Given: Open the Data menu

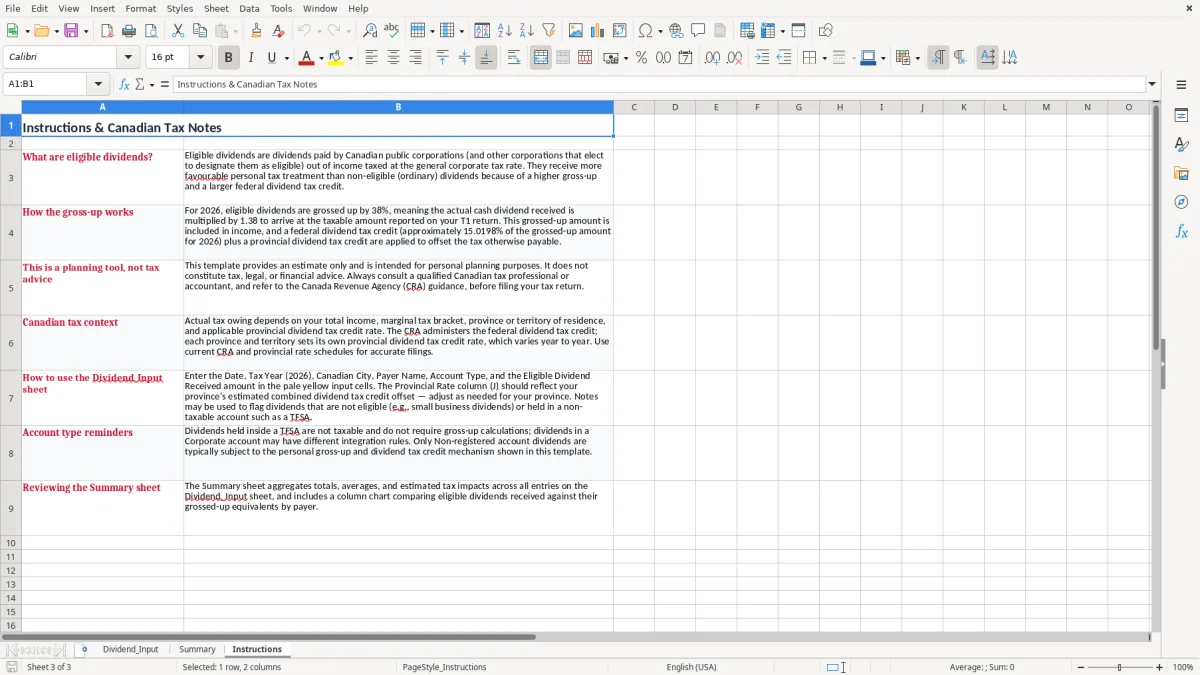Looking at the screenshot, I should (x=249, y=8).
